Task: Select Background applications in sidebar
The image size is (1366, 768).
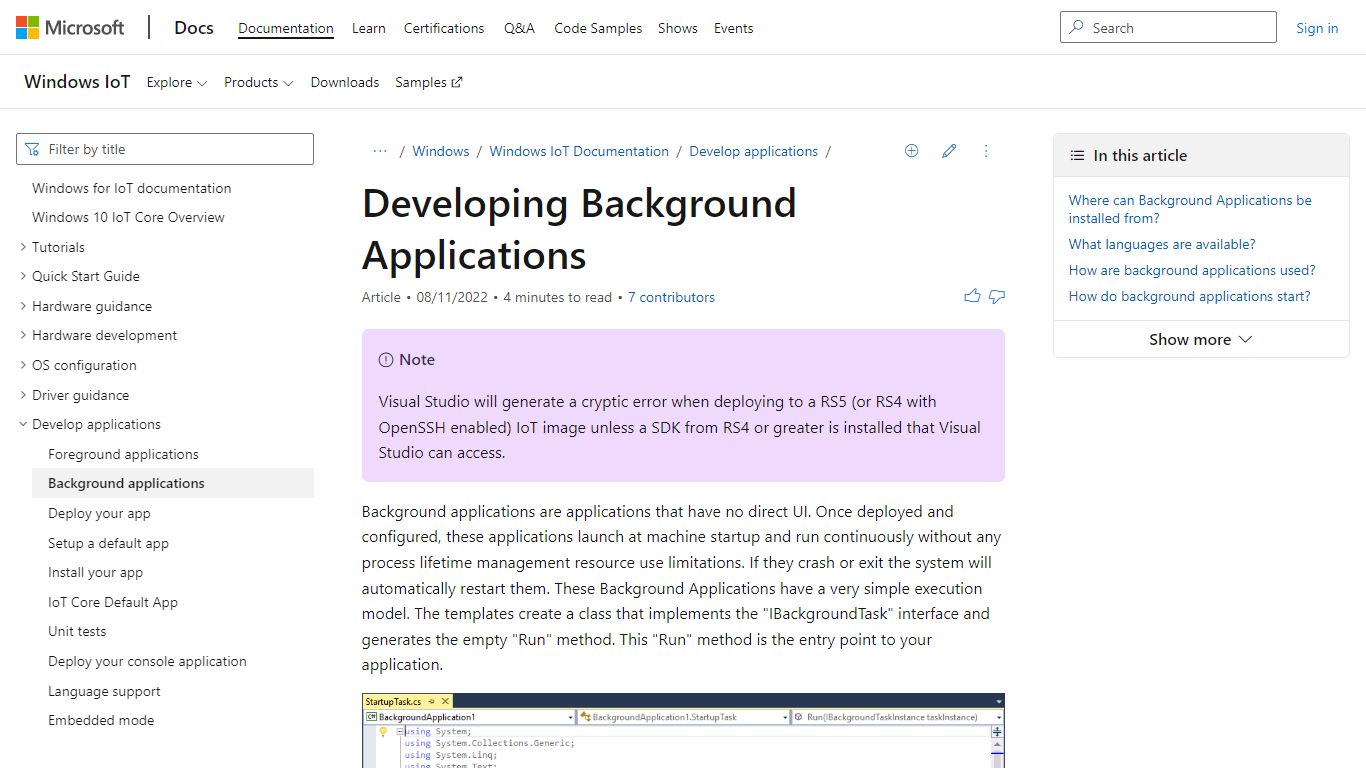Action: tap(174, 483)
